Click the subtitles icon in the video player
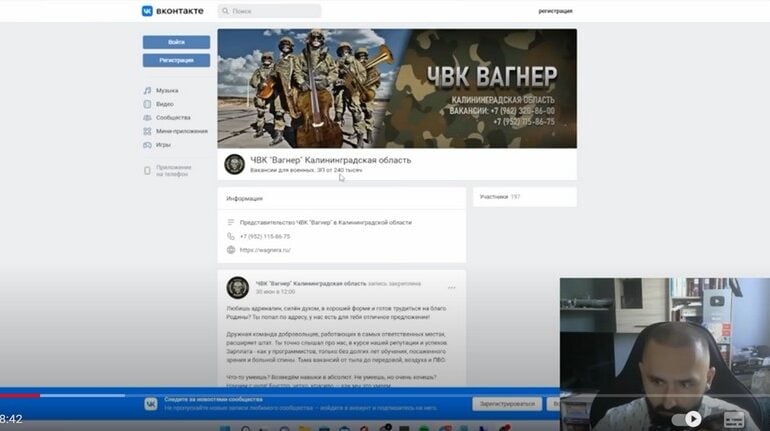 tap(734, 420)
